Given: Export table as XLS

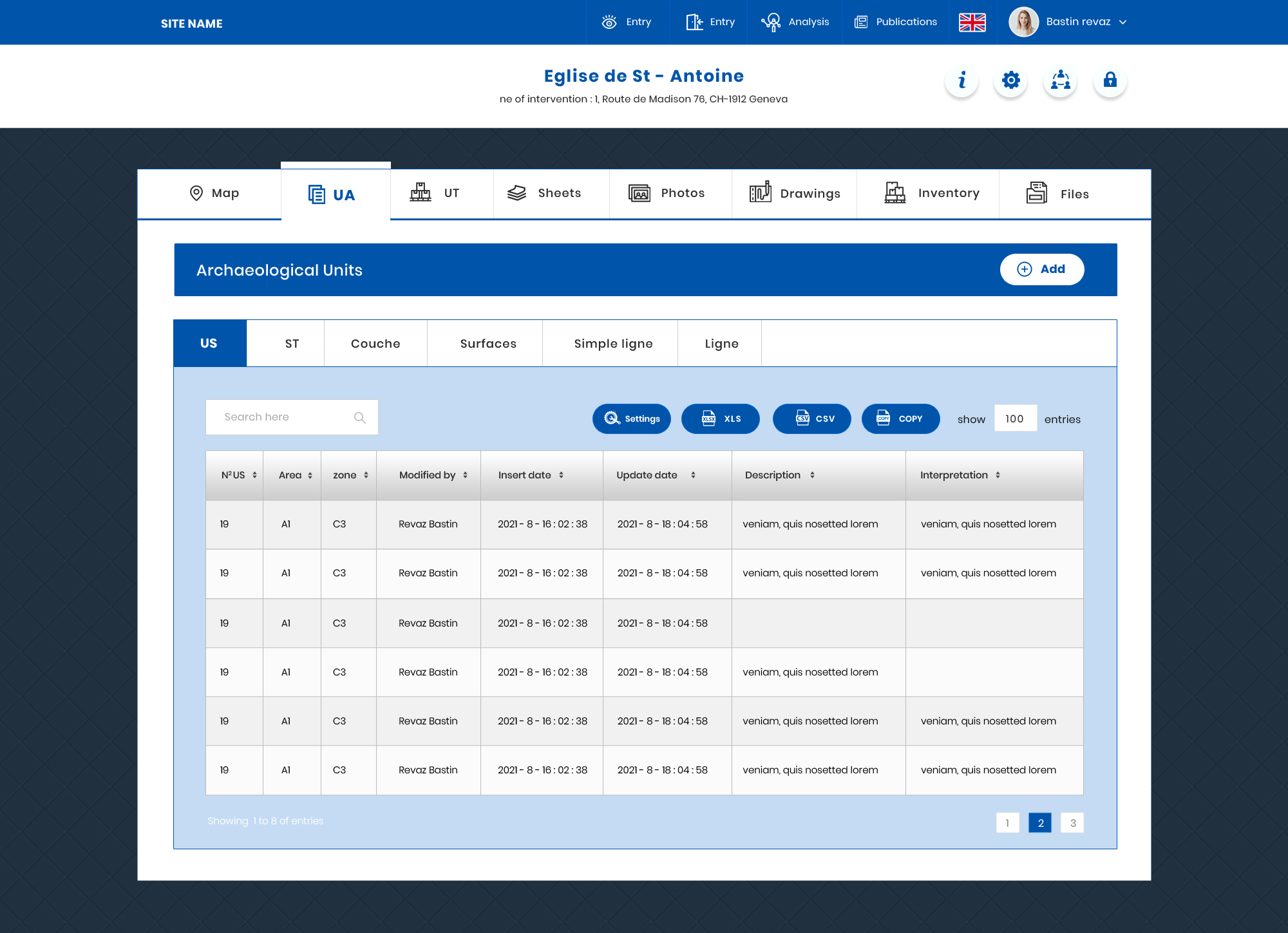Looking at the screenshot, I should (720, 419).
